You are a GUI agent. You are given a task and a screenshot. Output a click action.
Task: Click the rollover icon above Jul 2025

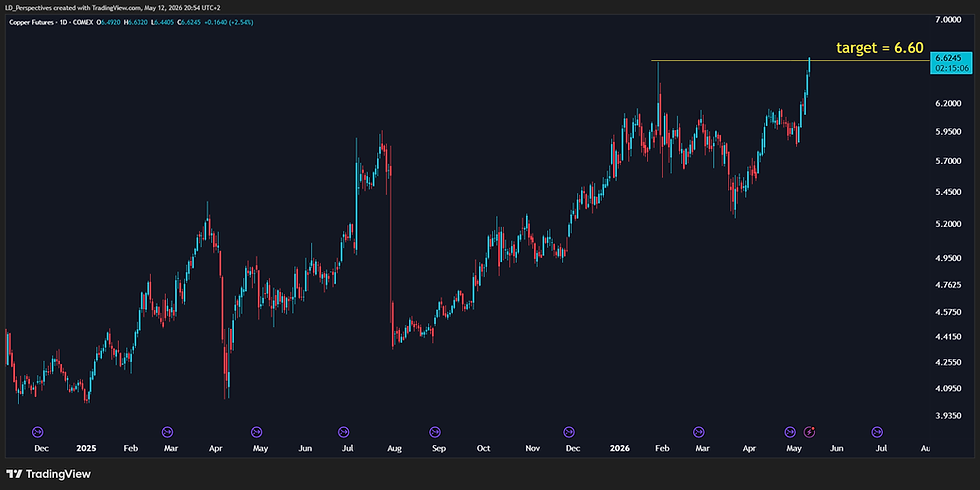[x=343, y=432]
